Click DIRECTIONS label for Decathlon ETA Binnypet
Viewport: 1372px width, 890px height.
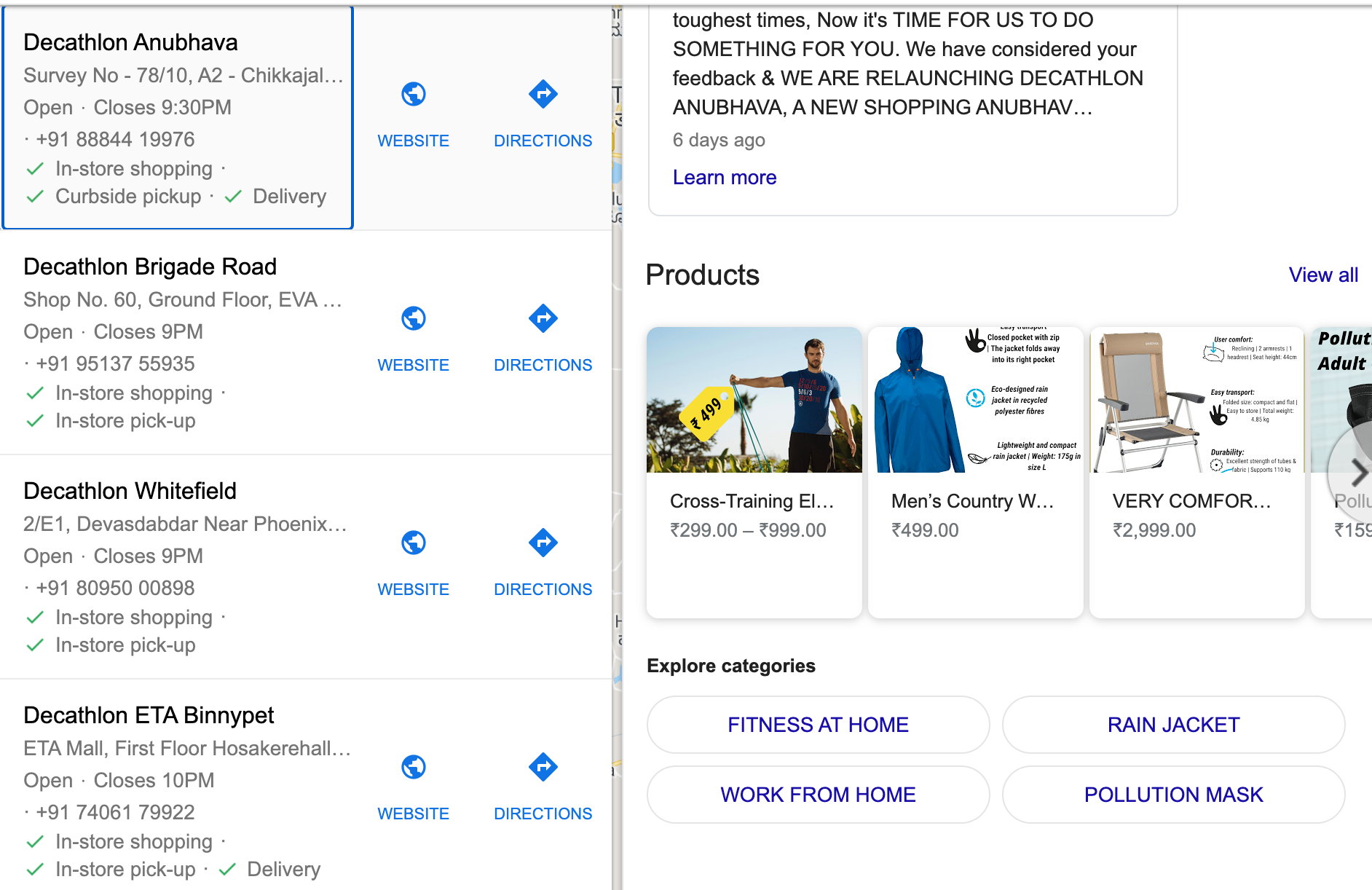(543, 814)
